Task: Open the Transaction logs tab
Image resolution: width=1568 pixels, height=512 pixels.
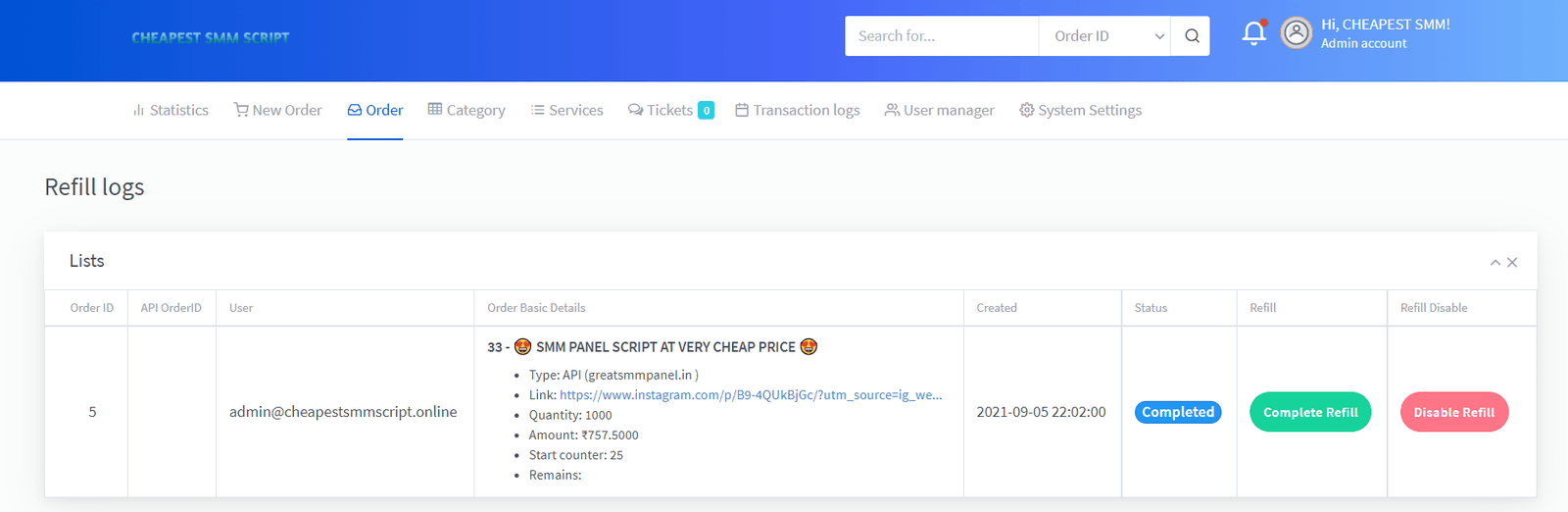Action: click(x=798, y=111)
